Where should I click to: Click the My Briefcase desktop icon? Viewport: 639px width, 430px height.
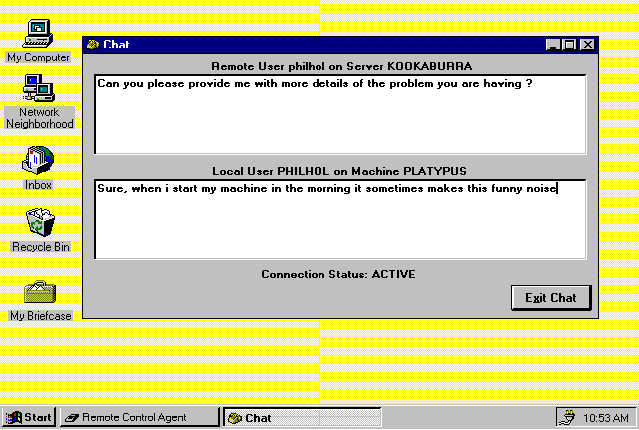(x=40, y=293)
